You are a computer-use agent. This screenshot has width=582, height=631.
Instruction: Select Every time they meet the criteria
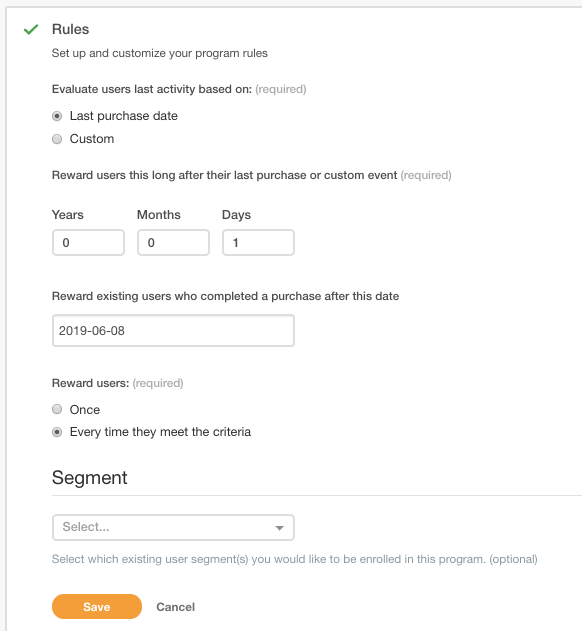coord(57,432)
